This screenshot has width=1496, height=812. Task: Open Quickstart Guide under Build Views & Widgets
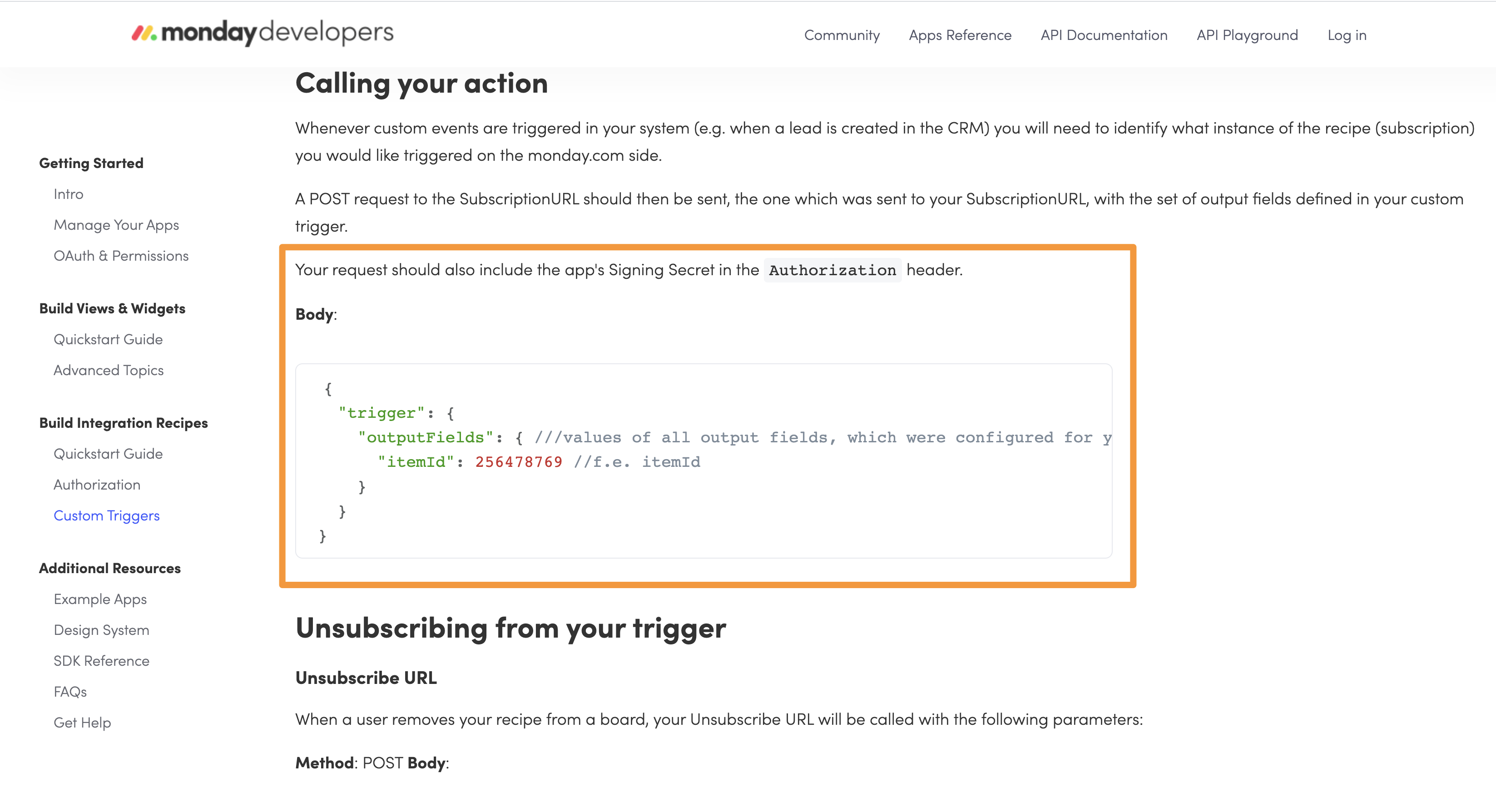coord(108,339)
